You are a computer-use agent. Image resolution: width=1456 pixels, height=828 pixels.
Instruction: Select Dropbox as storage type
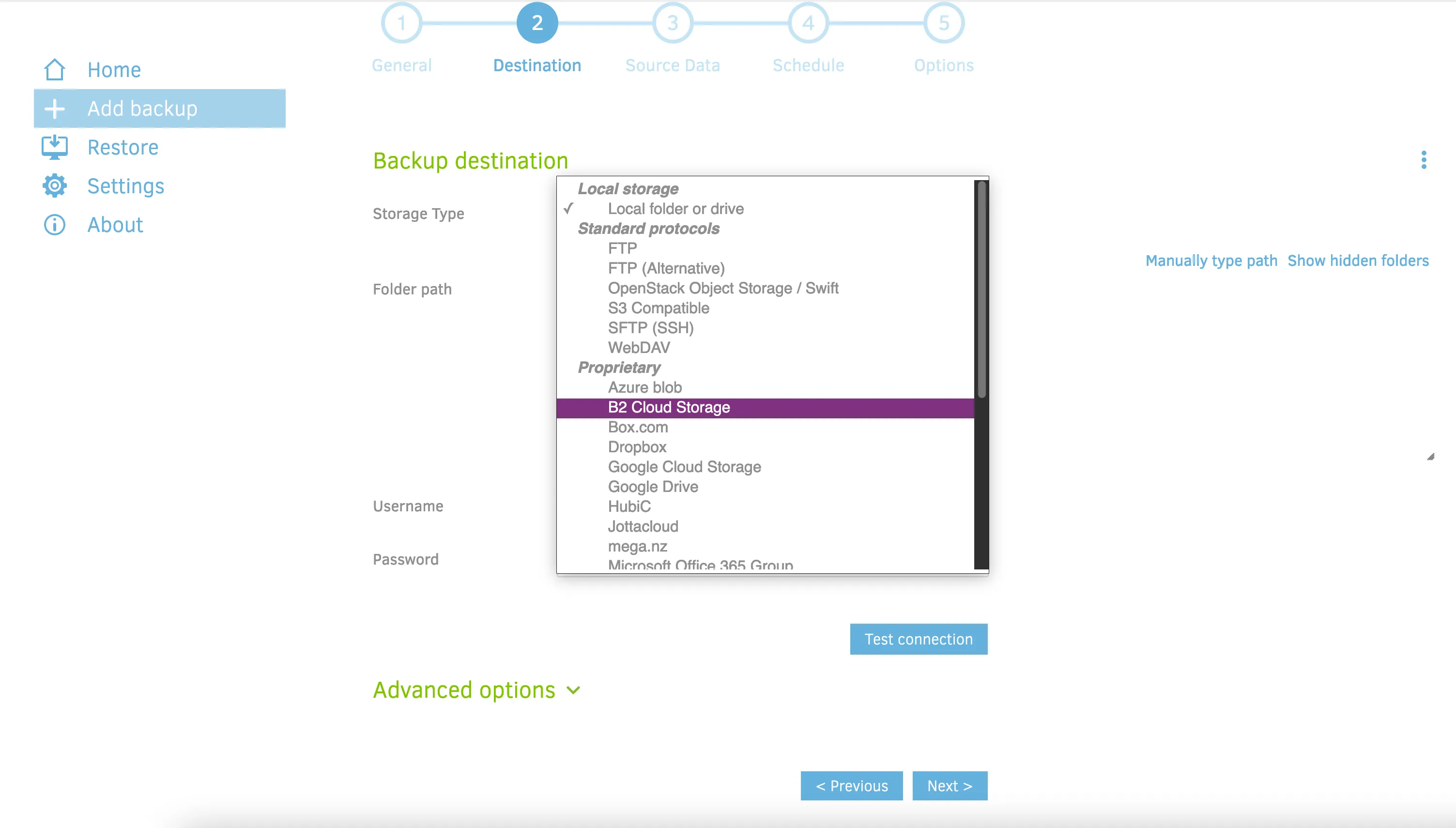637,446
